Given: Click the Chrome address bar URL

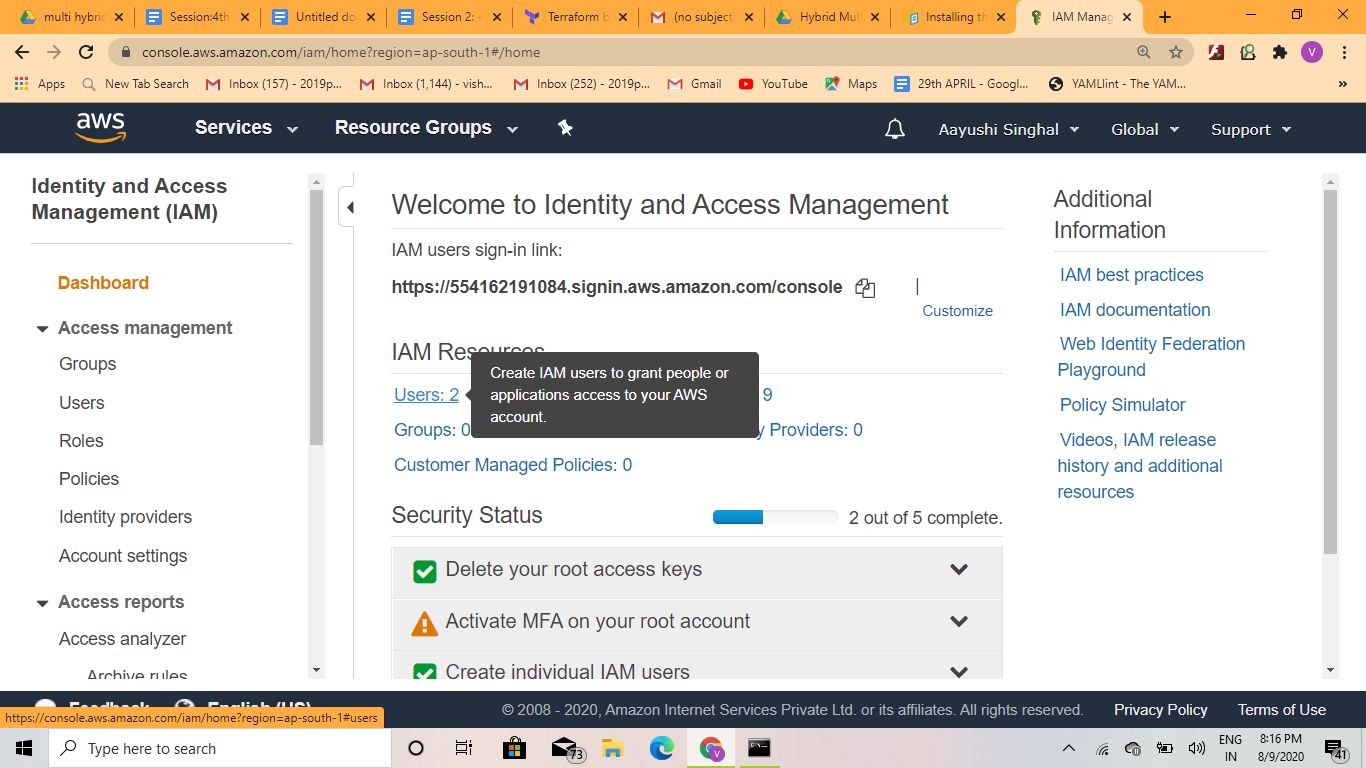Looking at the screenshot, I should tap(341, 52).
